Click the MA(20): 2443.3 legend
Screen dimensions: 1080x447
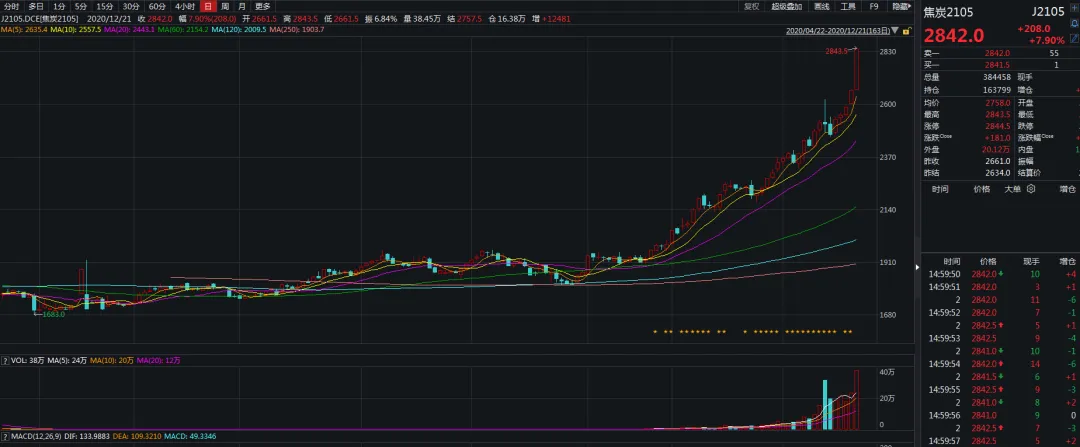pyautogui.click(x=129, y=30)
